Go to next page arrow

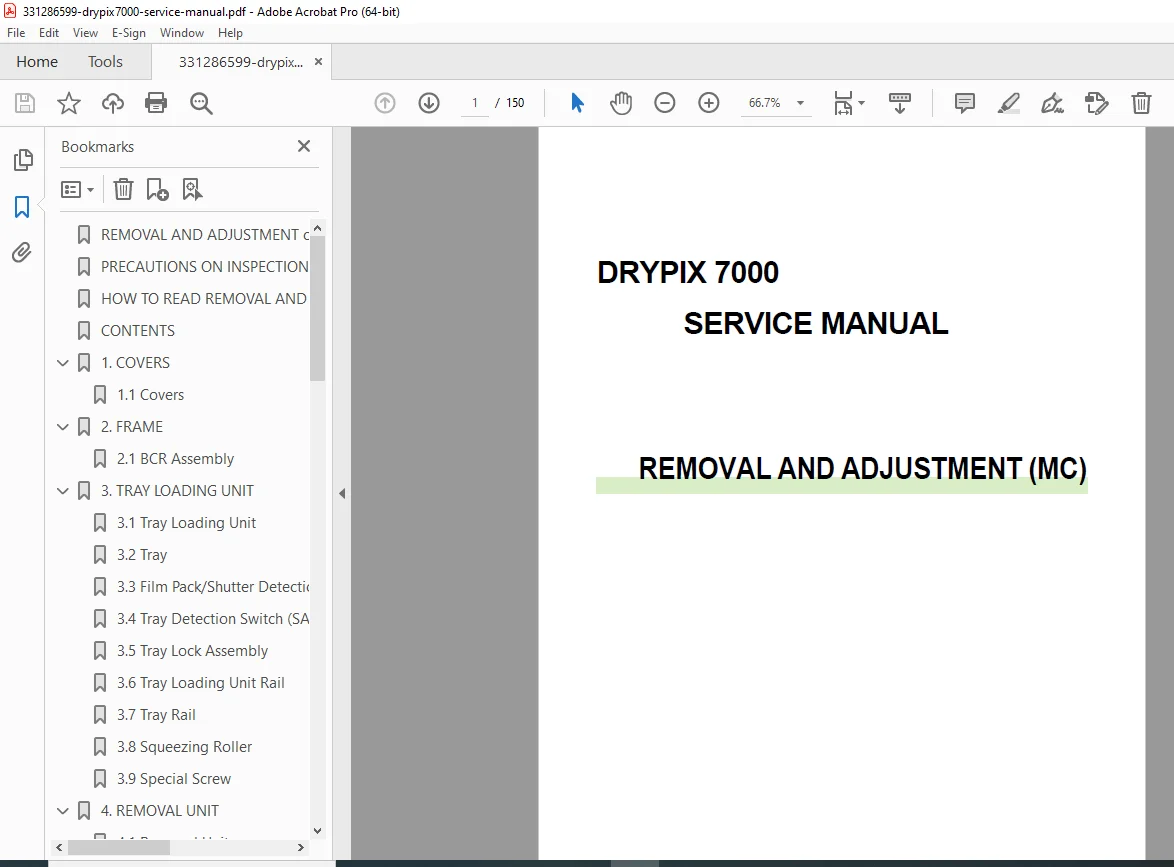pos(429,103)
